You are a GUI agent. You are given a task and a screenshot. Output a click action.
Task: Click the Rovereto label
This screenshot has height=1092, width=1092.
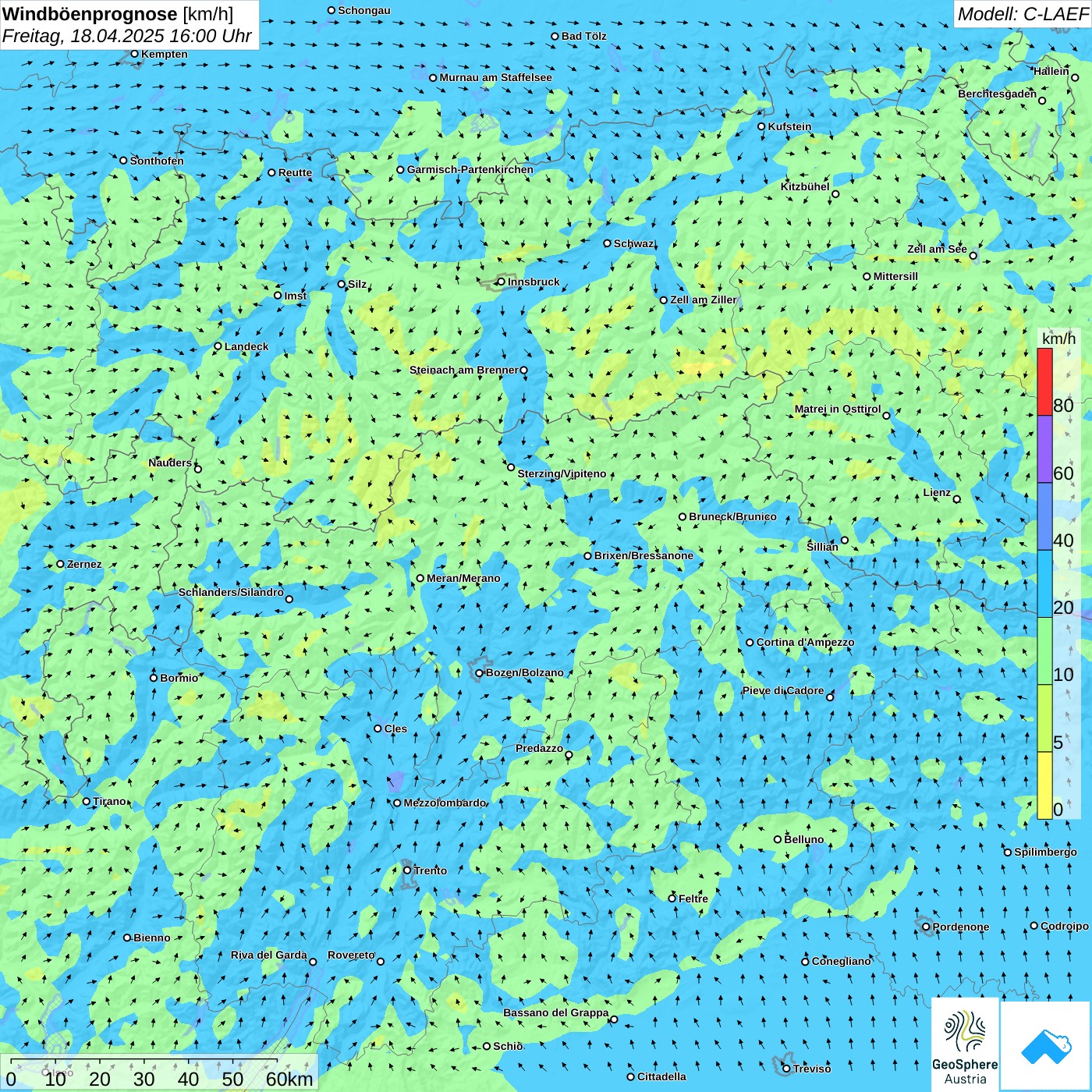tap(351, 955)
